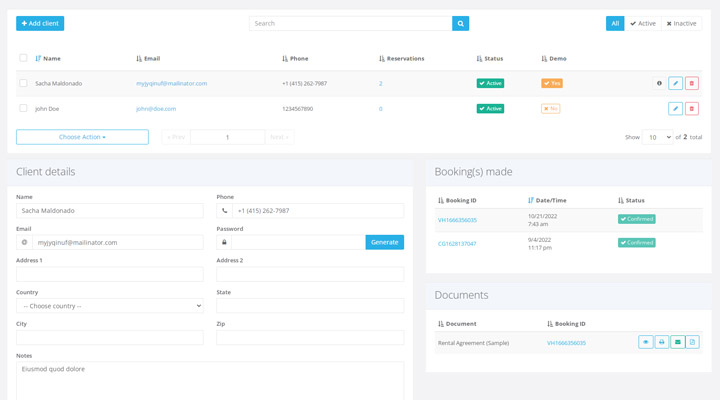Delete Sacha Maldonado with trash icon
Viewport: 720px width, 400px height.
(692, 83)
